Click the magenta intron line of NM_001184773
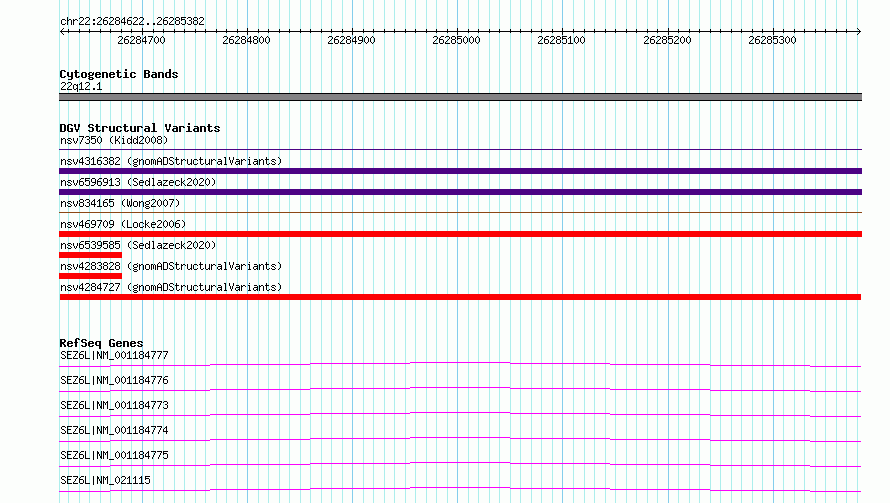Image resolution: width=890 pixels, height=503 pixels. coord(460,414)
